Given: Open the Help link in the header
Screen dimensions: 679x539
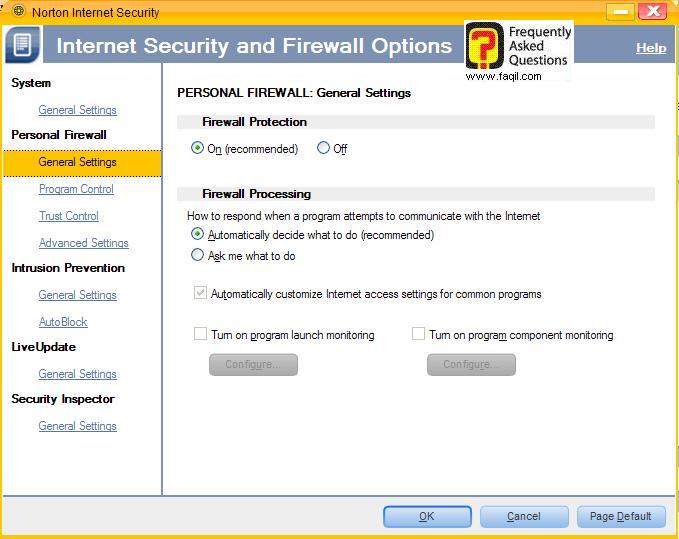Looking at the screenshot, I should pyautogui.click(x=651, y=48).
